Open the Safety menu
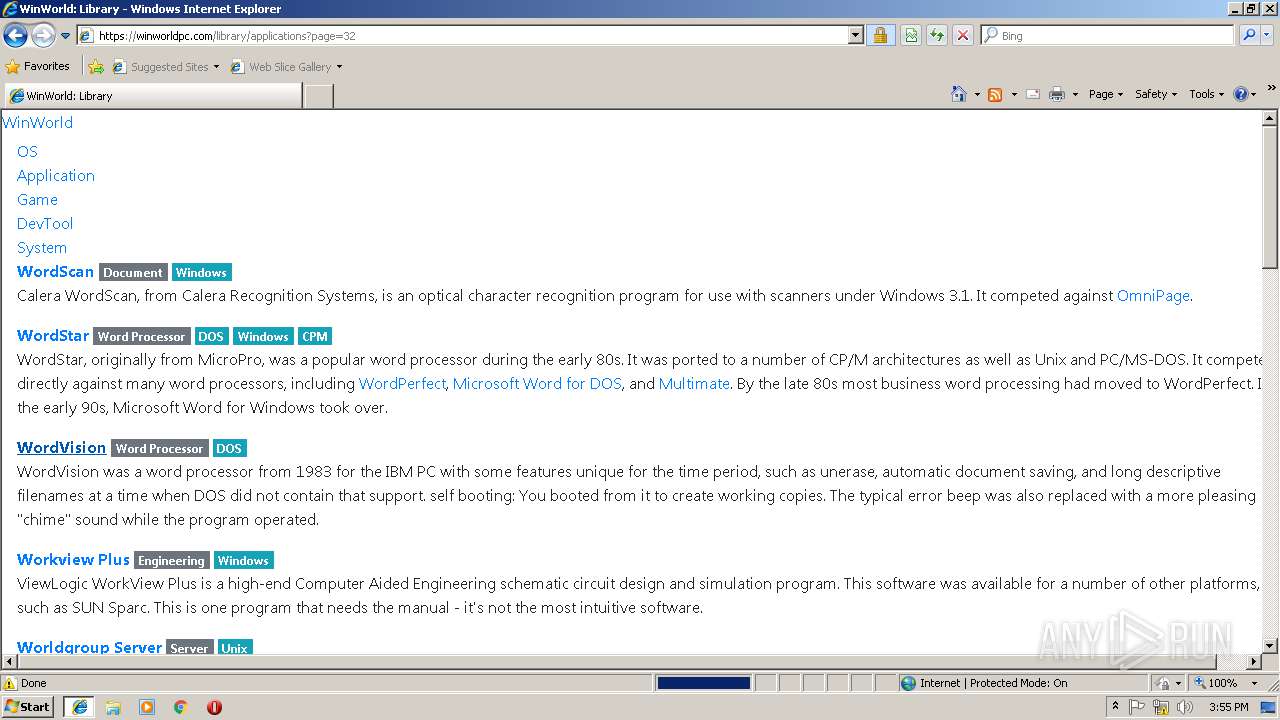The image size is (1280, 720). click(x=1156, y=94)
